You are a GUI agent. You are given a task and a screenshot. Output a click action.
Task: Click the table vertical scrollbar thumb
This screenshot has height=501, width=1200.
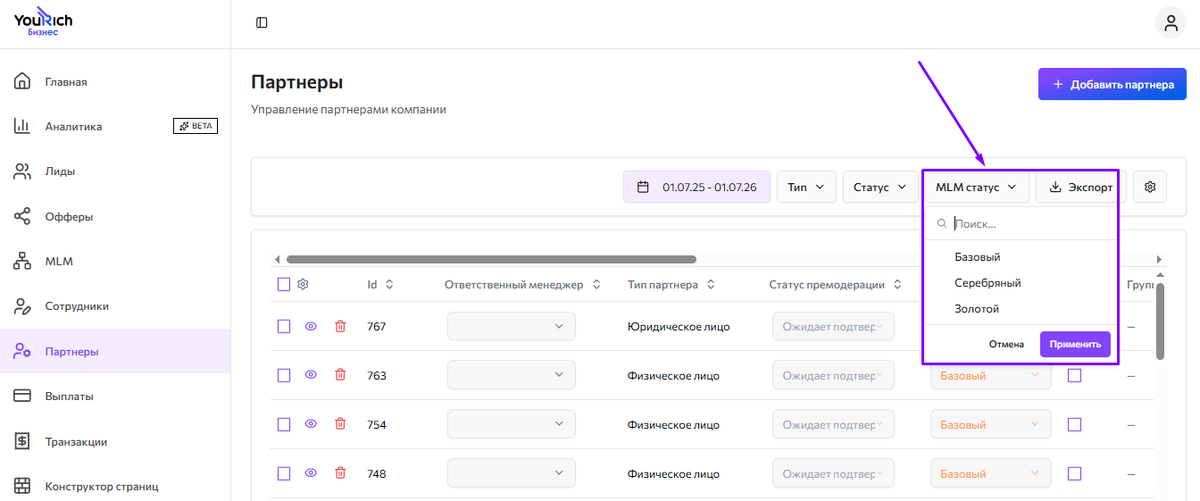pos(1160,320)
